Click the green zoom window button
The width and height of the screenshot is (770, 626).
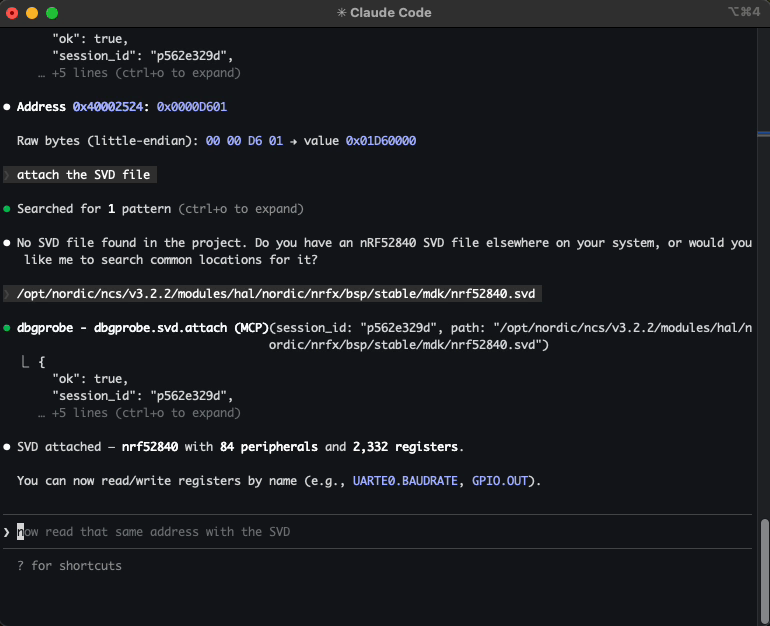tap(52, 13)
